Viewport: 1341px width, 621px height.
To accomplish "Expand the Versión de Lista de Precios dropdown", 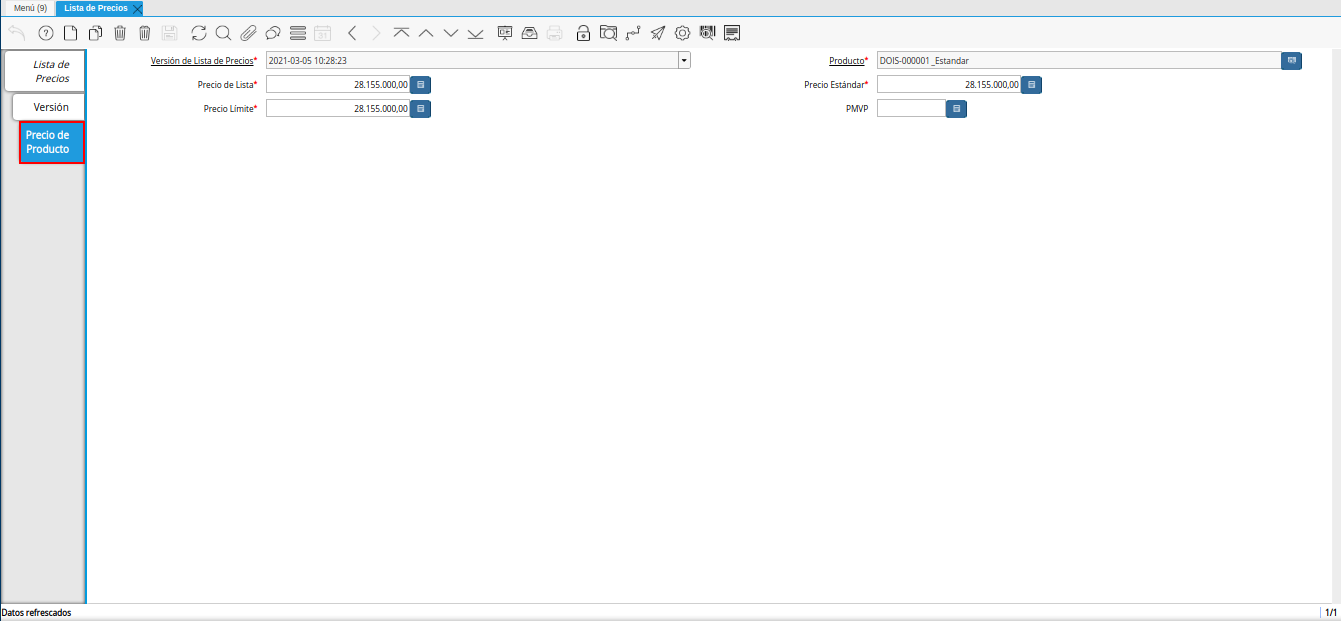I will pos(684,61).
